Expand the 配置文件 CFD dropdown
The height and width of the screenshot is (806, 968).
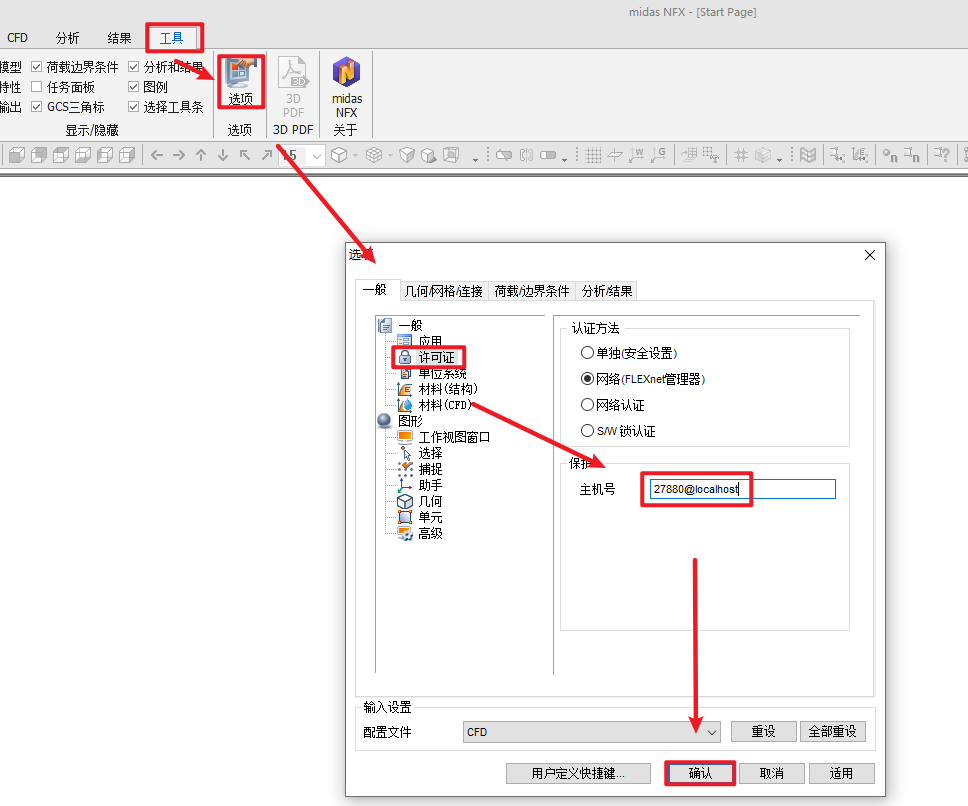(x=591, y=732)
